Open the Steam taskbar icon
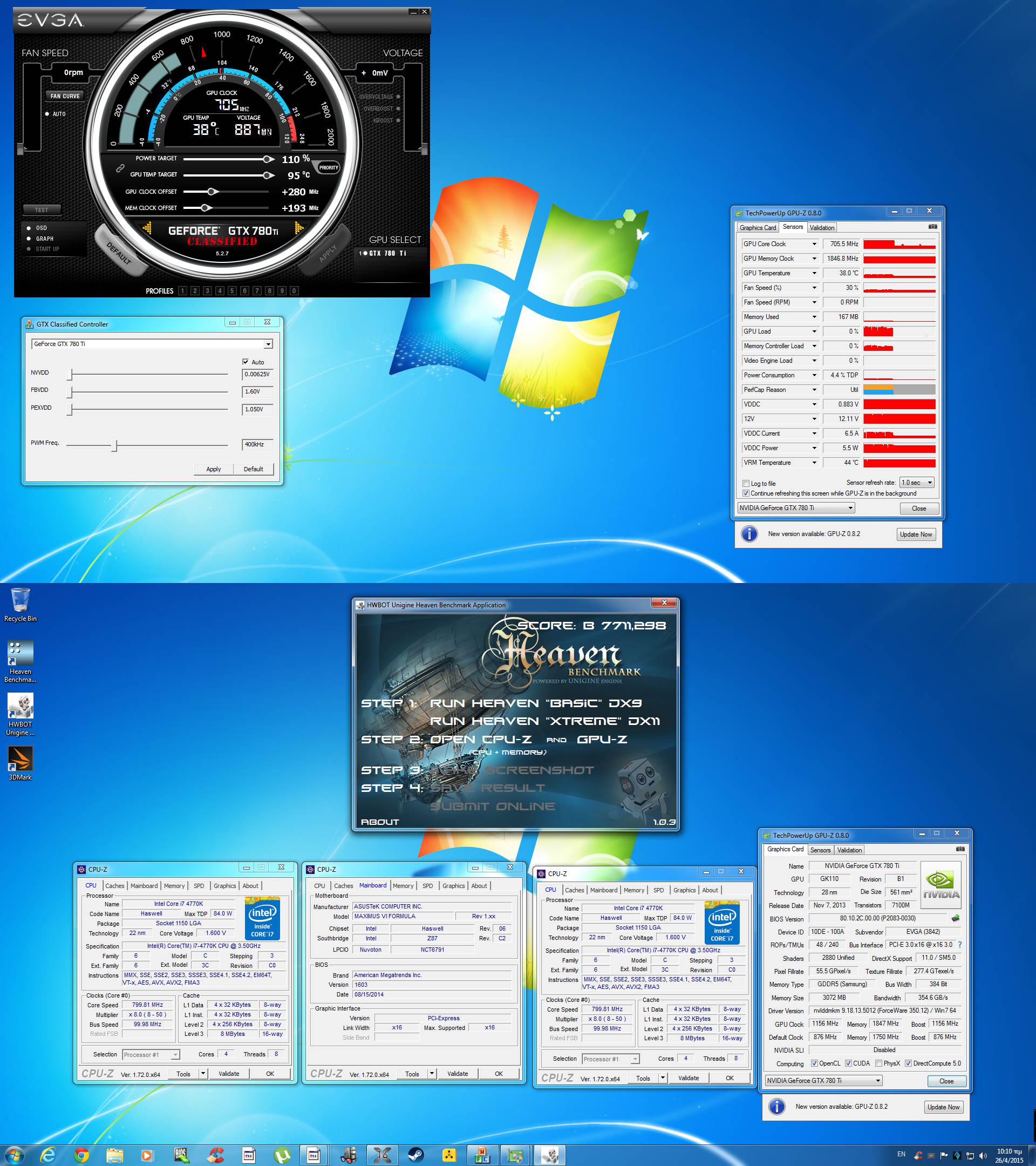Viewport: 1036px width, 1166px height. (x=415, y=1156)
